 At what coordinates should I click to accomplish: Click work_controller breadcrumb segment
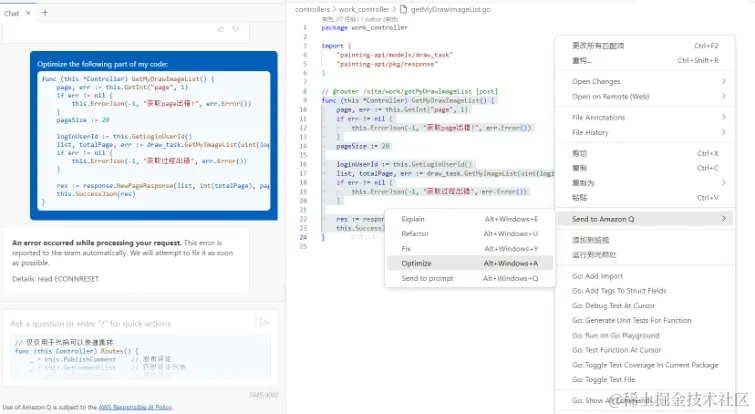pos(364,9)
